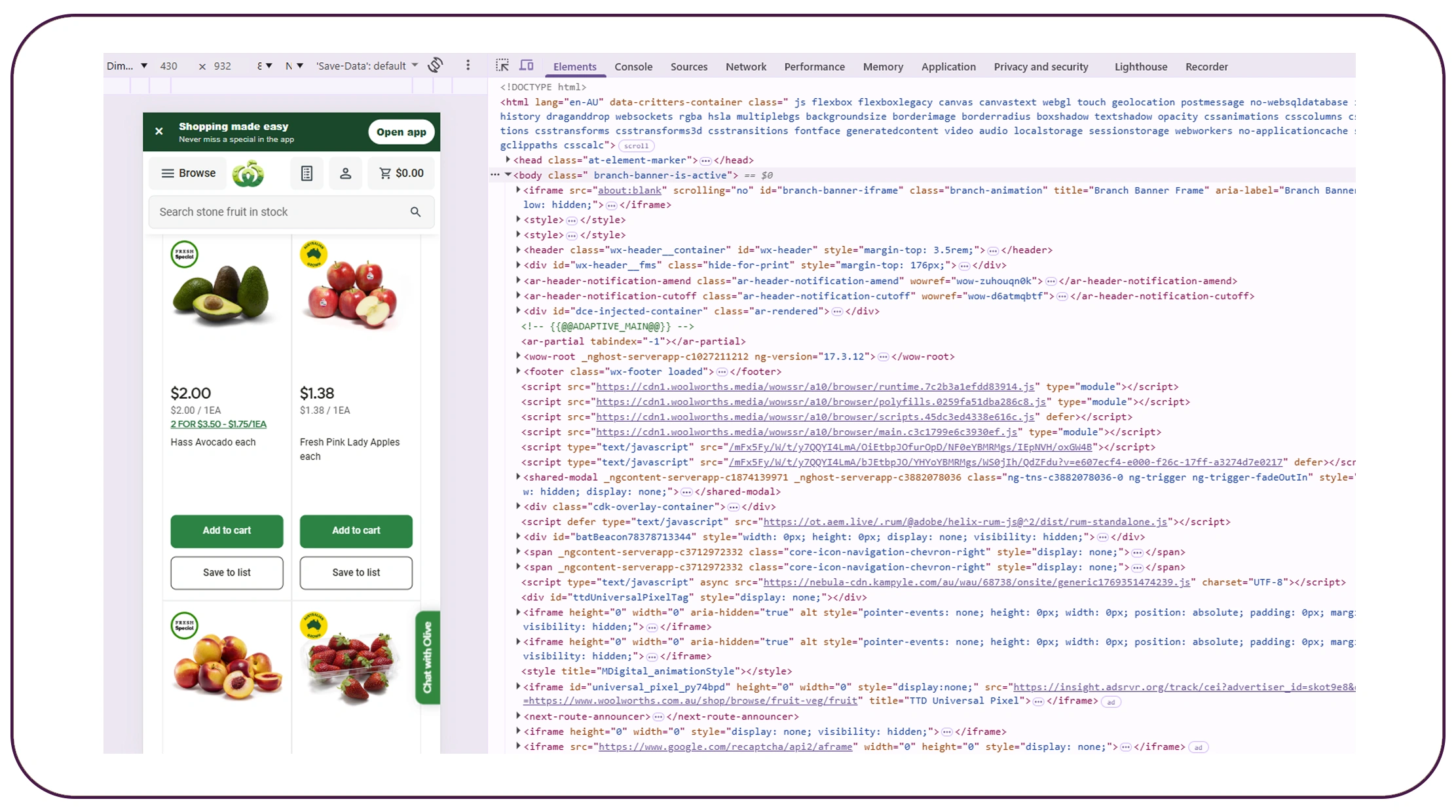Image resolution: width=1456 pixels, height=812 pixels.
Task: Collapse the body element in the DOM tree
Action: pos(509,175)
